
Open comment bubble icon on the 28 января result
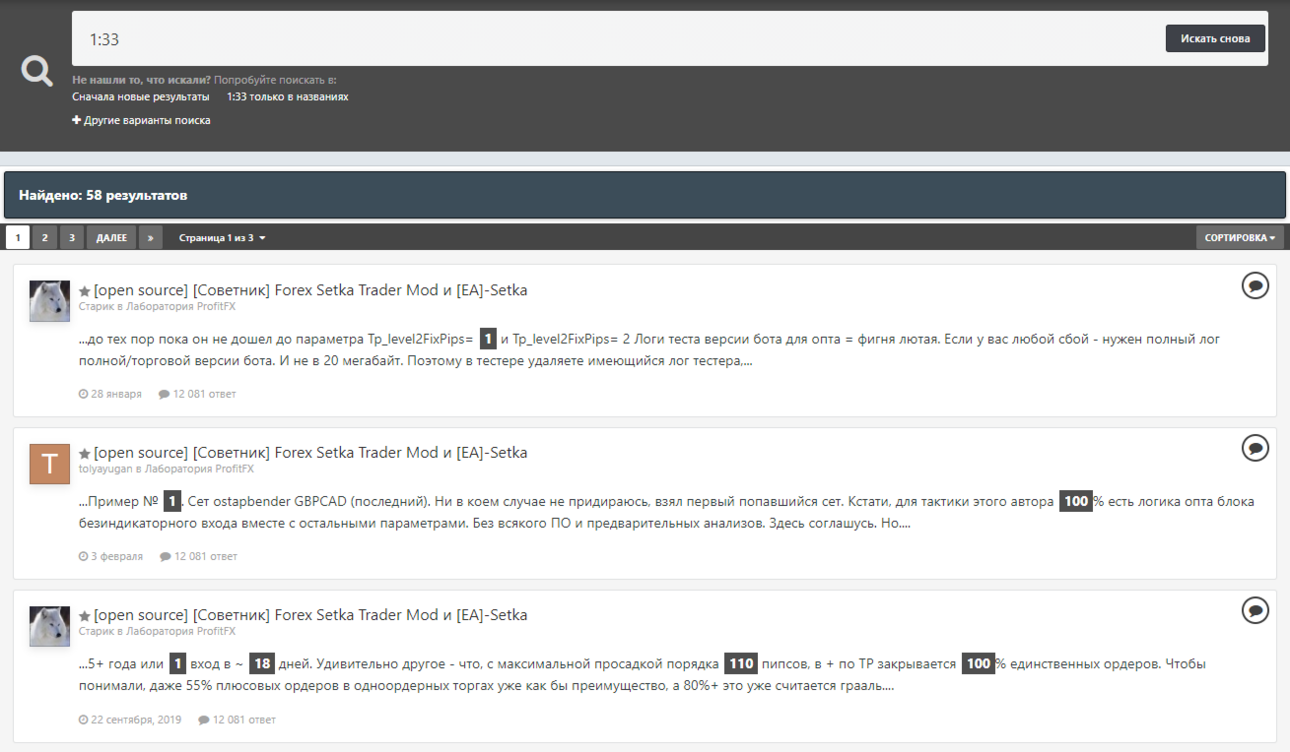coord(1255,286)
